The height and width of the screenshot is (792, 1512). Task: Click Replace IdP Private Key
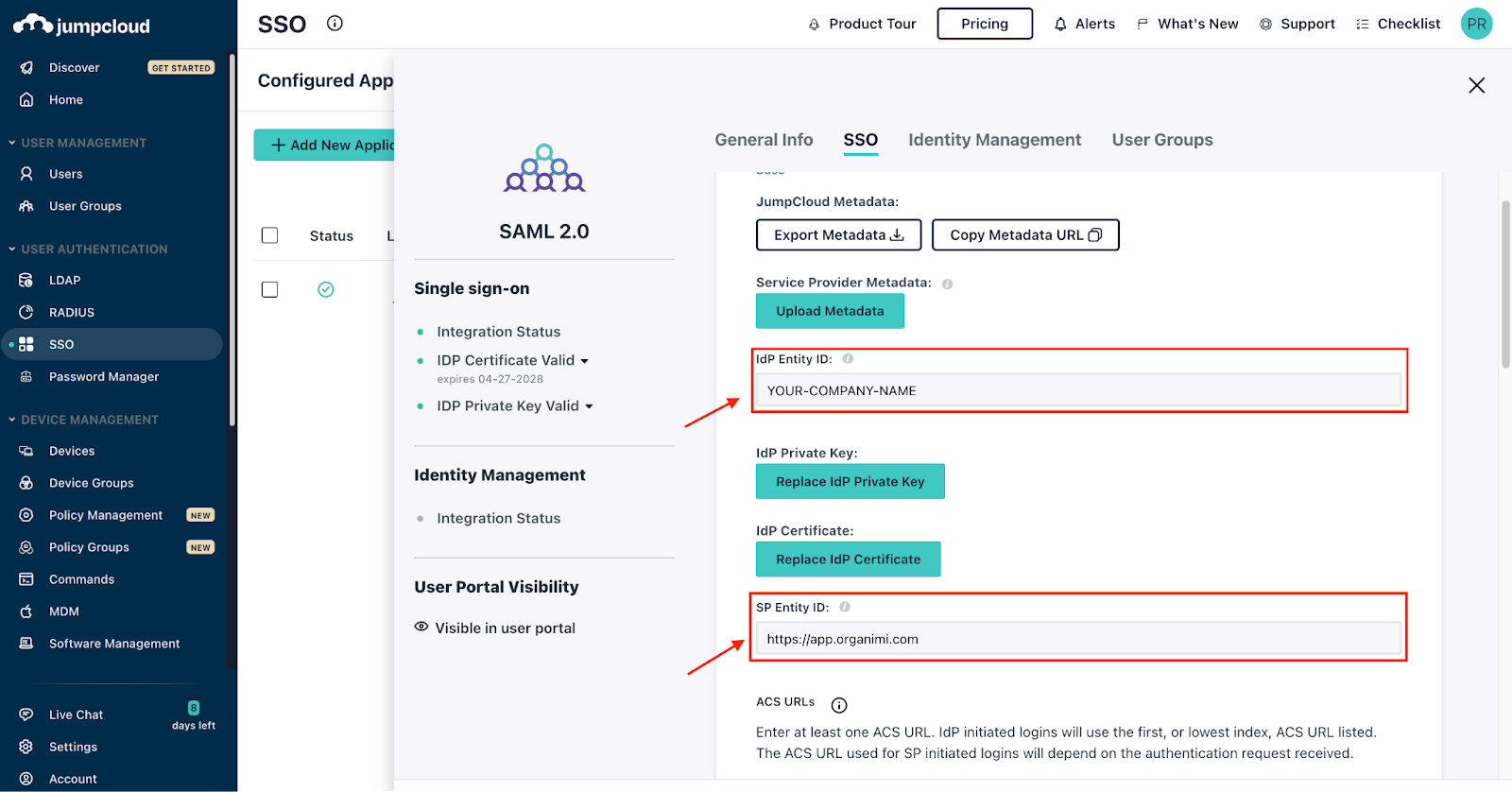(850, 481)
